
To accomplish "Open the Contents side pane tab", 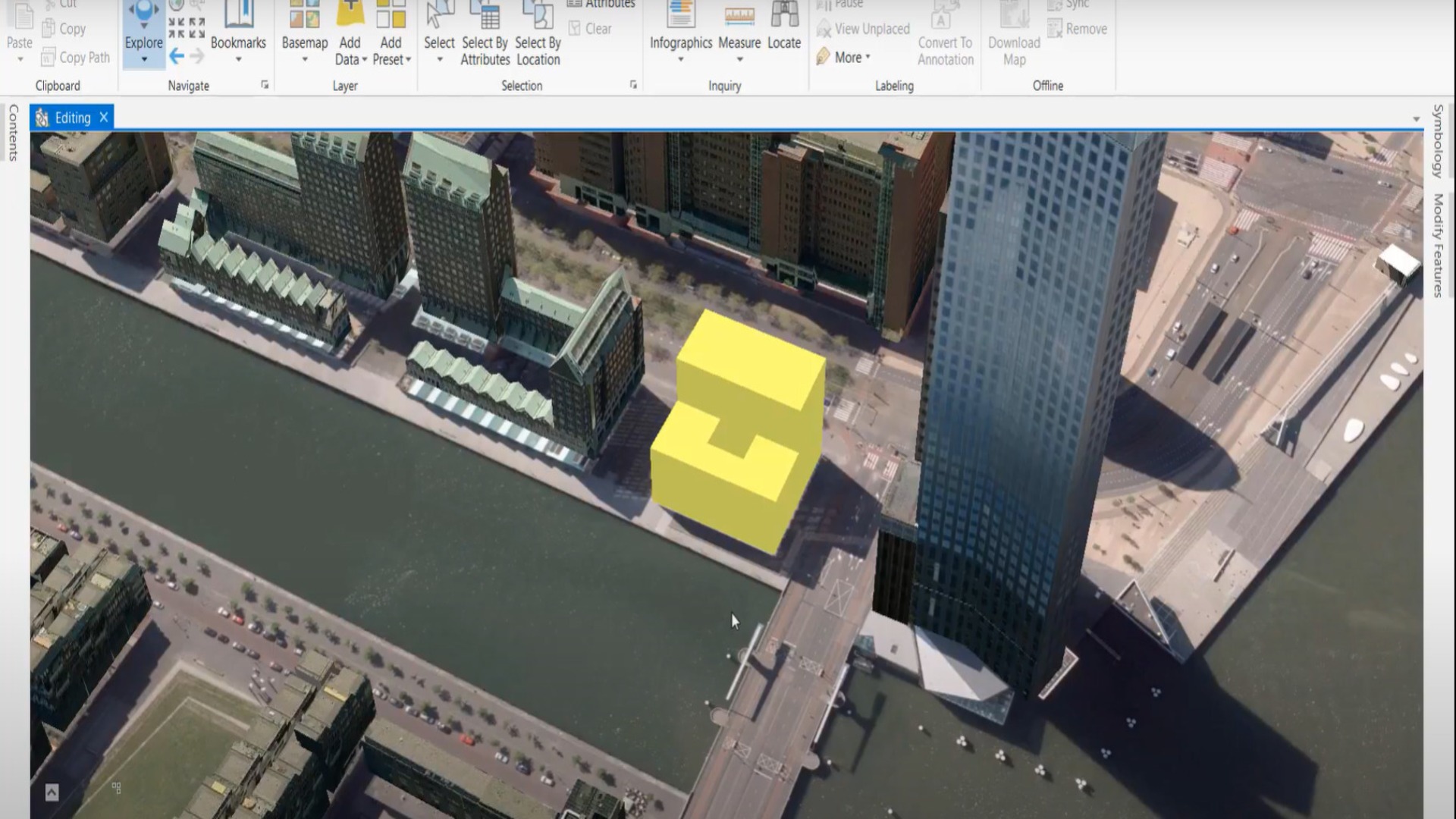I will [13, 133].
